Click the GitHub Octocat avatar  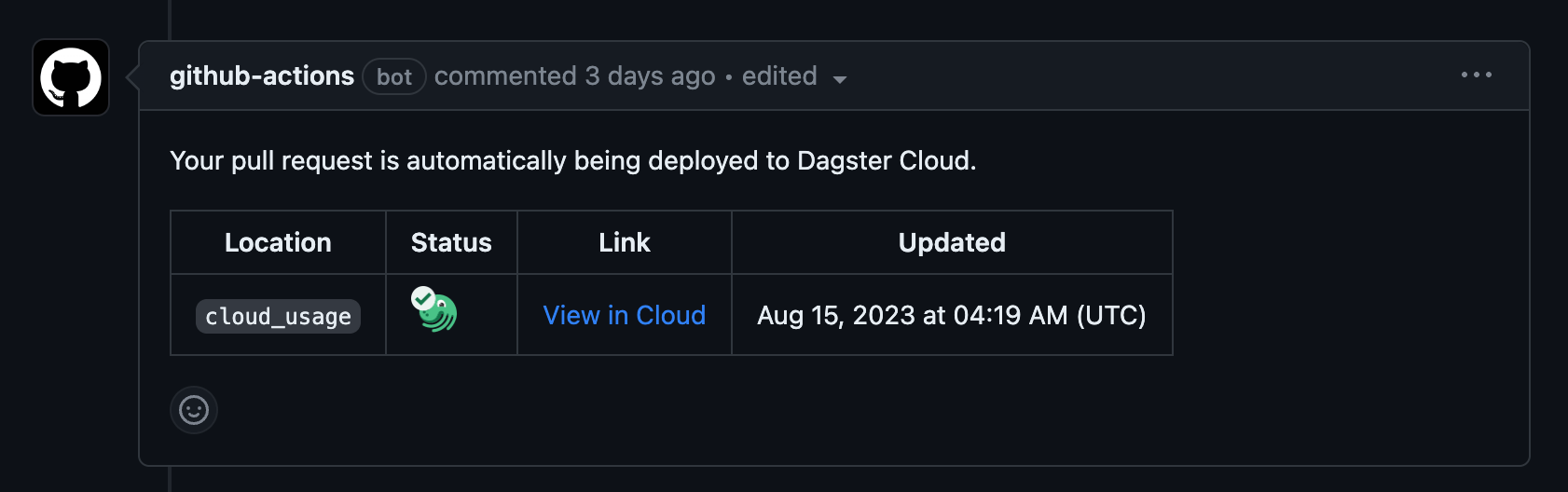(x=71, y=77)
